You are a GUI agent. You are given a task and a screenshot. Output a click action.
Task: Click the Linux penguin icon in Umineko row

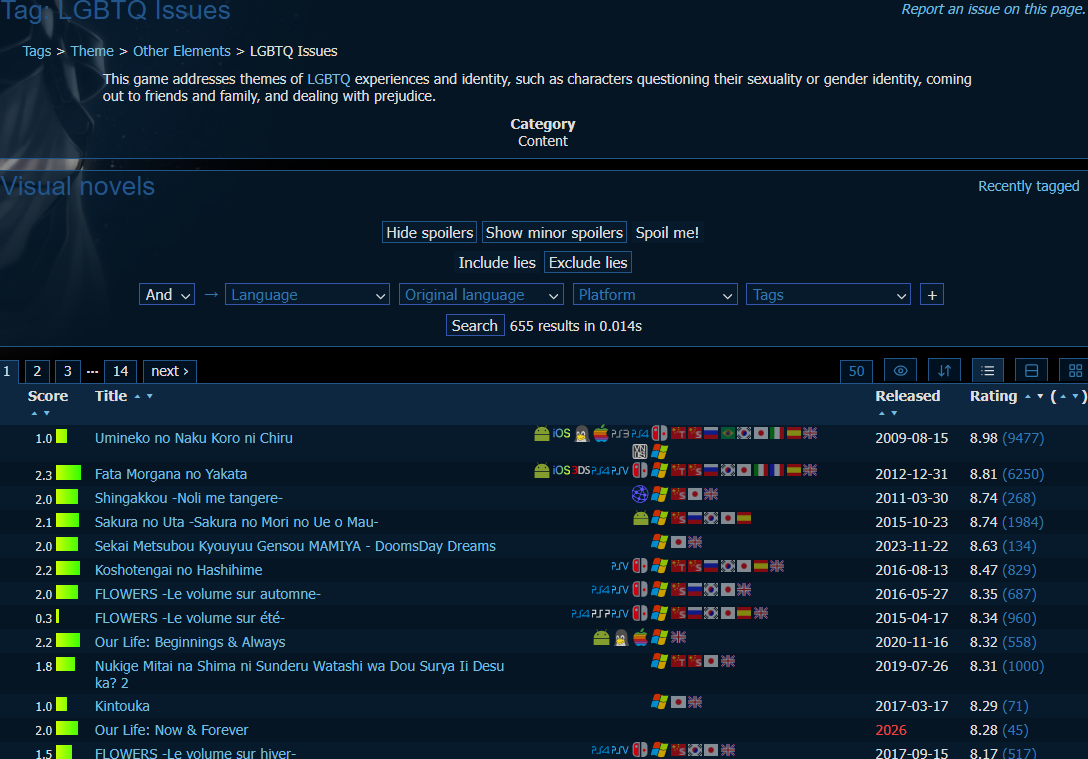click(x=581, y=434)
